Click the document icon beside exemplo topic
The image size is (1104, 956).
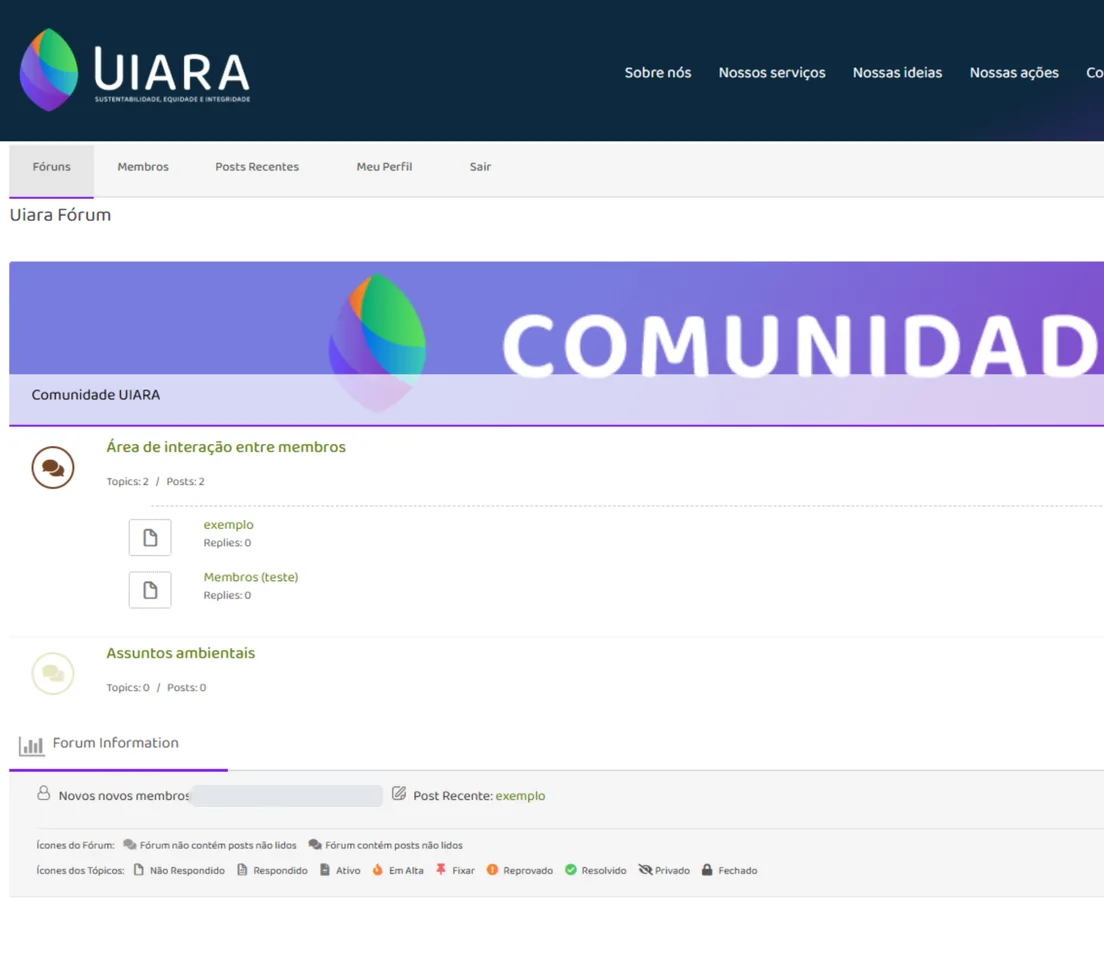(150, 538)
